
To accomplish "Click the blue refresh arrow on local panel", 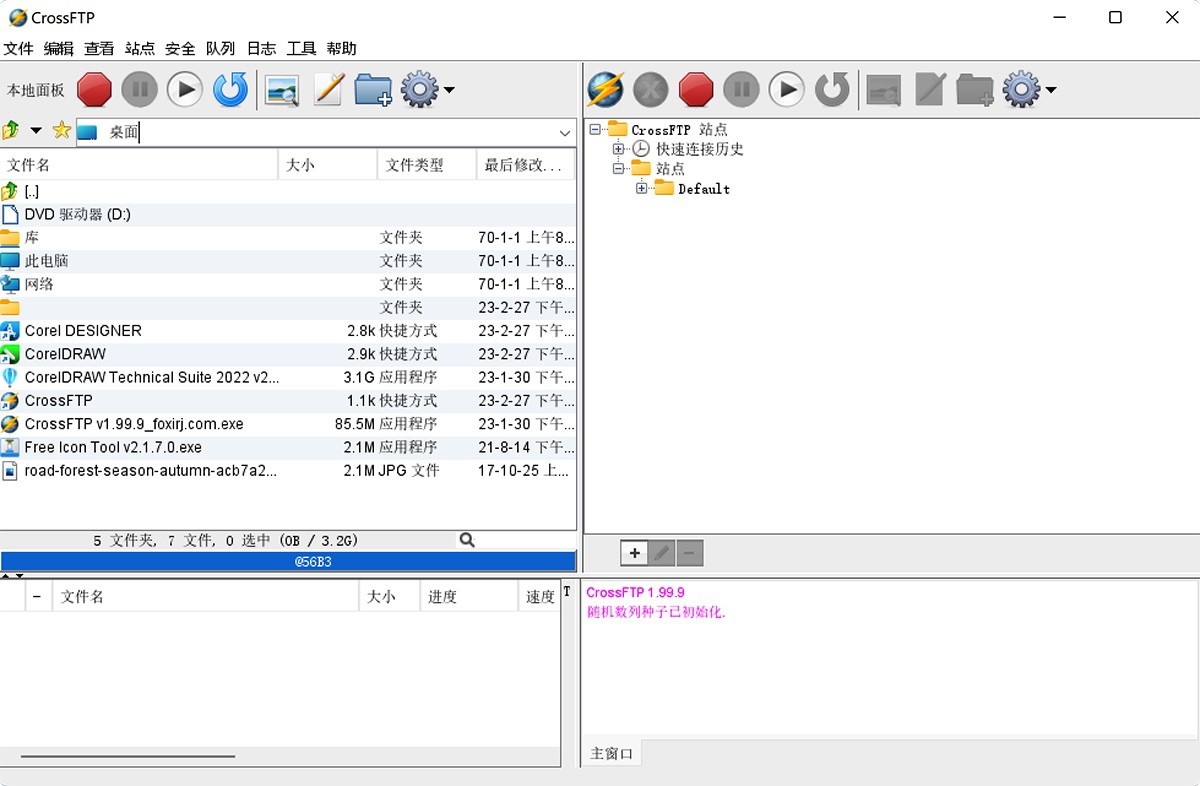I will [230, 89].
